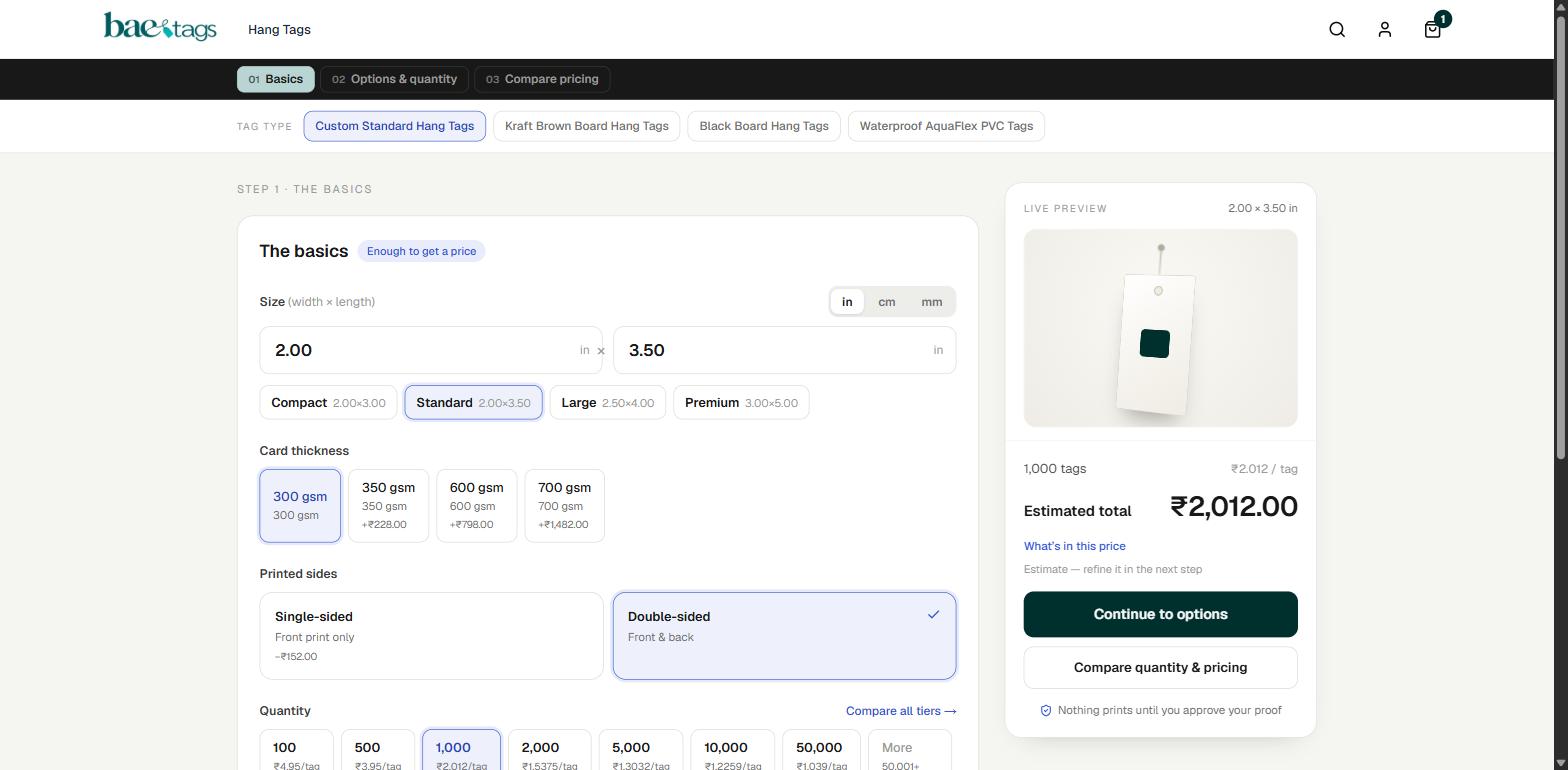
Task: Pick the 1,000 quantity tier
Action: coord(461,751)
